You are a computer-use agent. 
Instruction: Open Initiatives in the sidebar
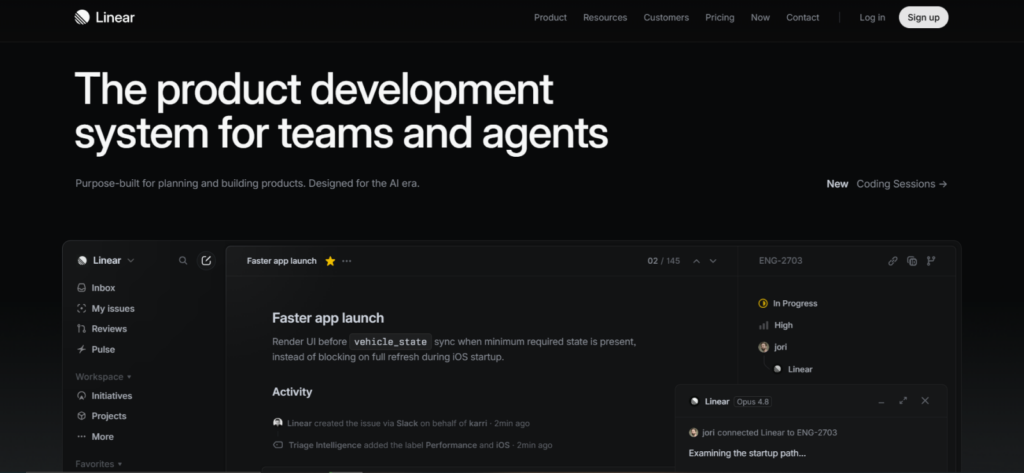tap(104, 396)
